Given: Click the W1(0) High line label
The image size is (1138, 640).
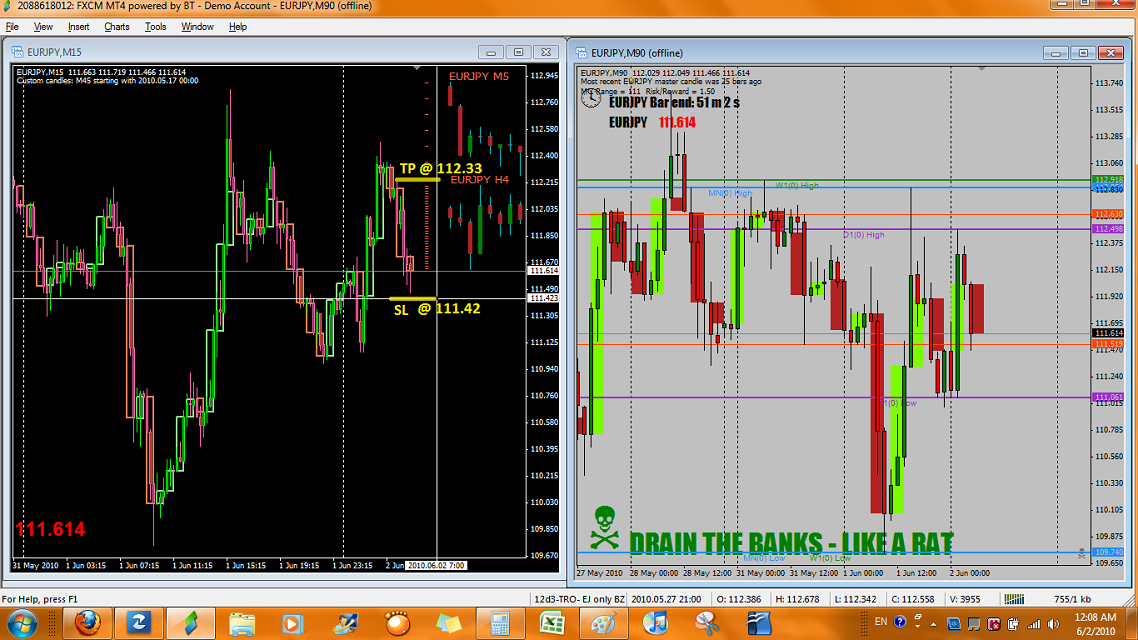Looking at the screenshot, I should tap(797, 186).
